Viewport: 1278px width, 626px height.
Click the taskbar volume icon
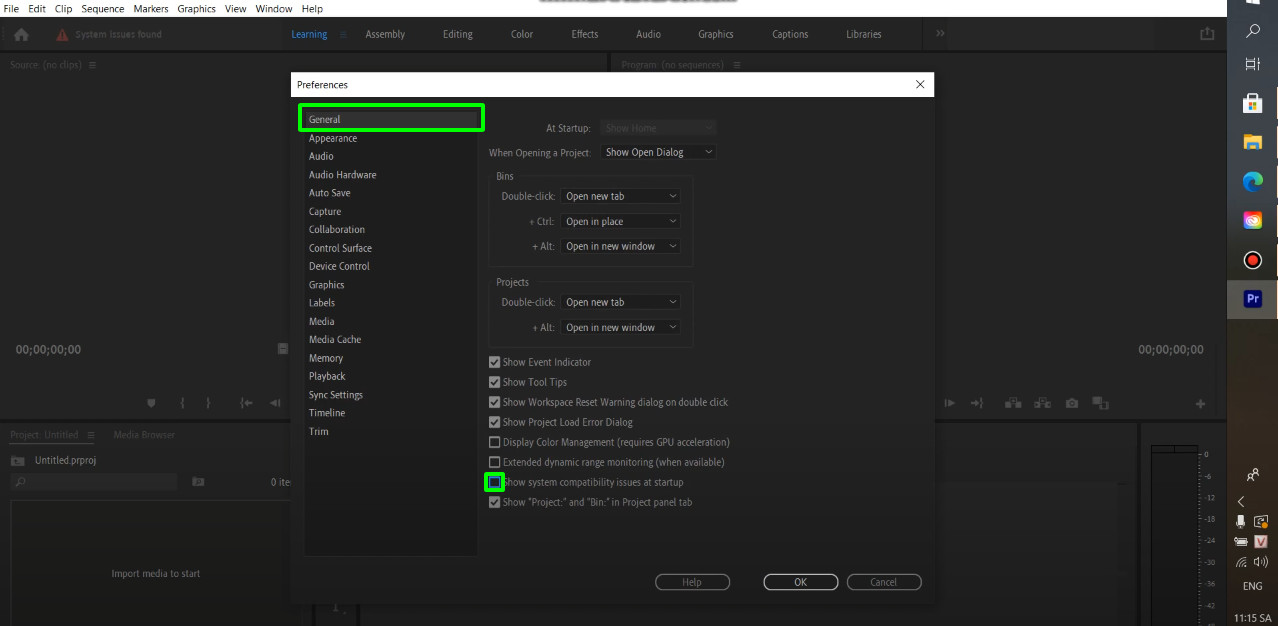[1260, 562]
